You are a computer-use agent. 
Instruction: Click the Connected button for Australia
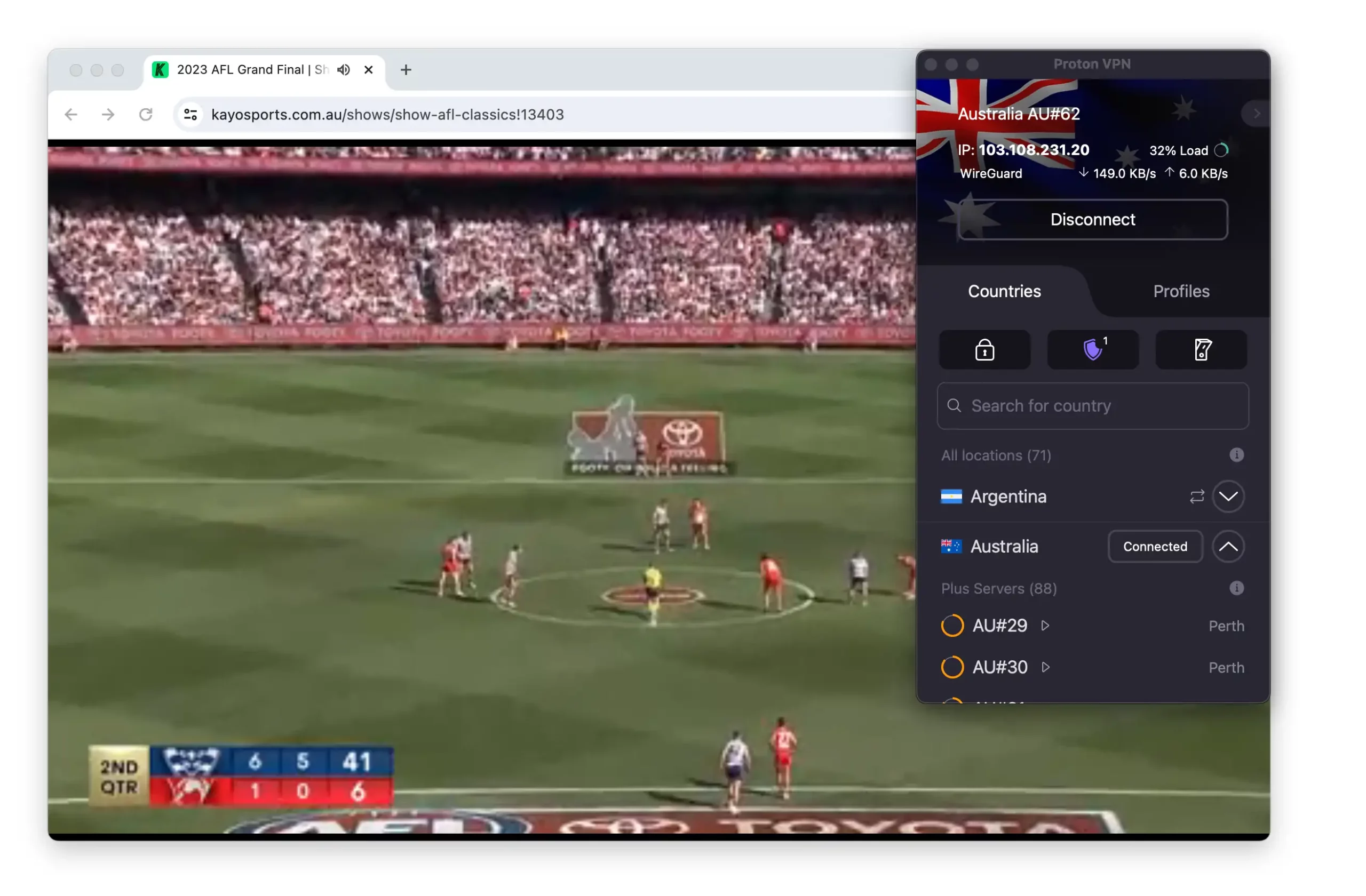pos(1155,547)
